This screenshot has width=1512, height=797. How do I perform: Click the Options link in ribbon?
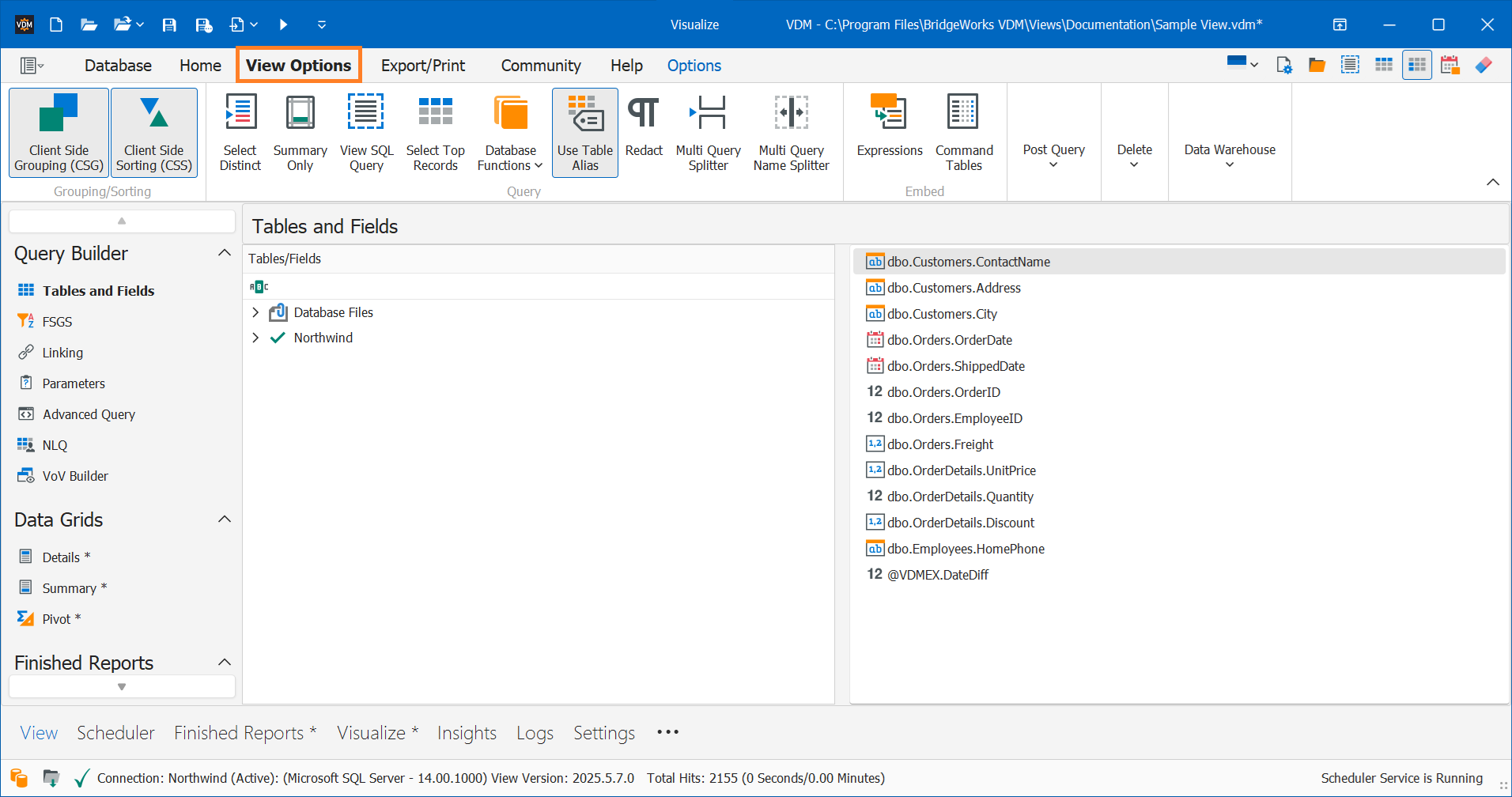[x=694, y=66]
